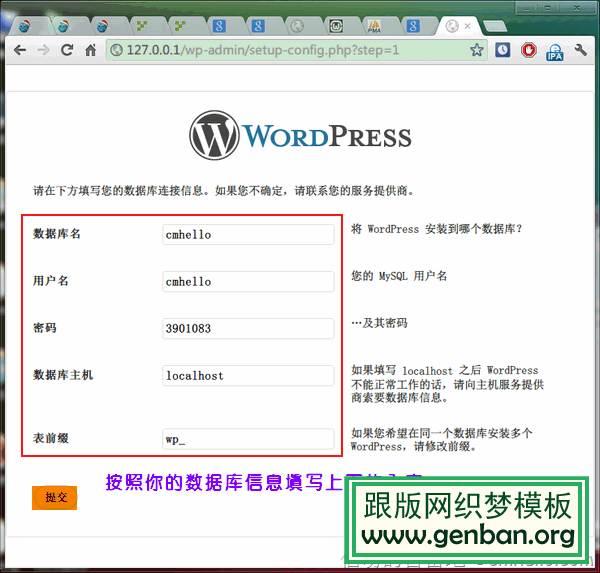The width and height of the screenshot is (600, 573).
Task: Click the 数据库主机 label
Action: 63,375
